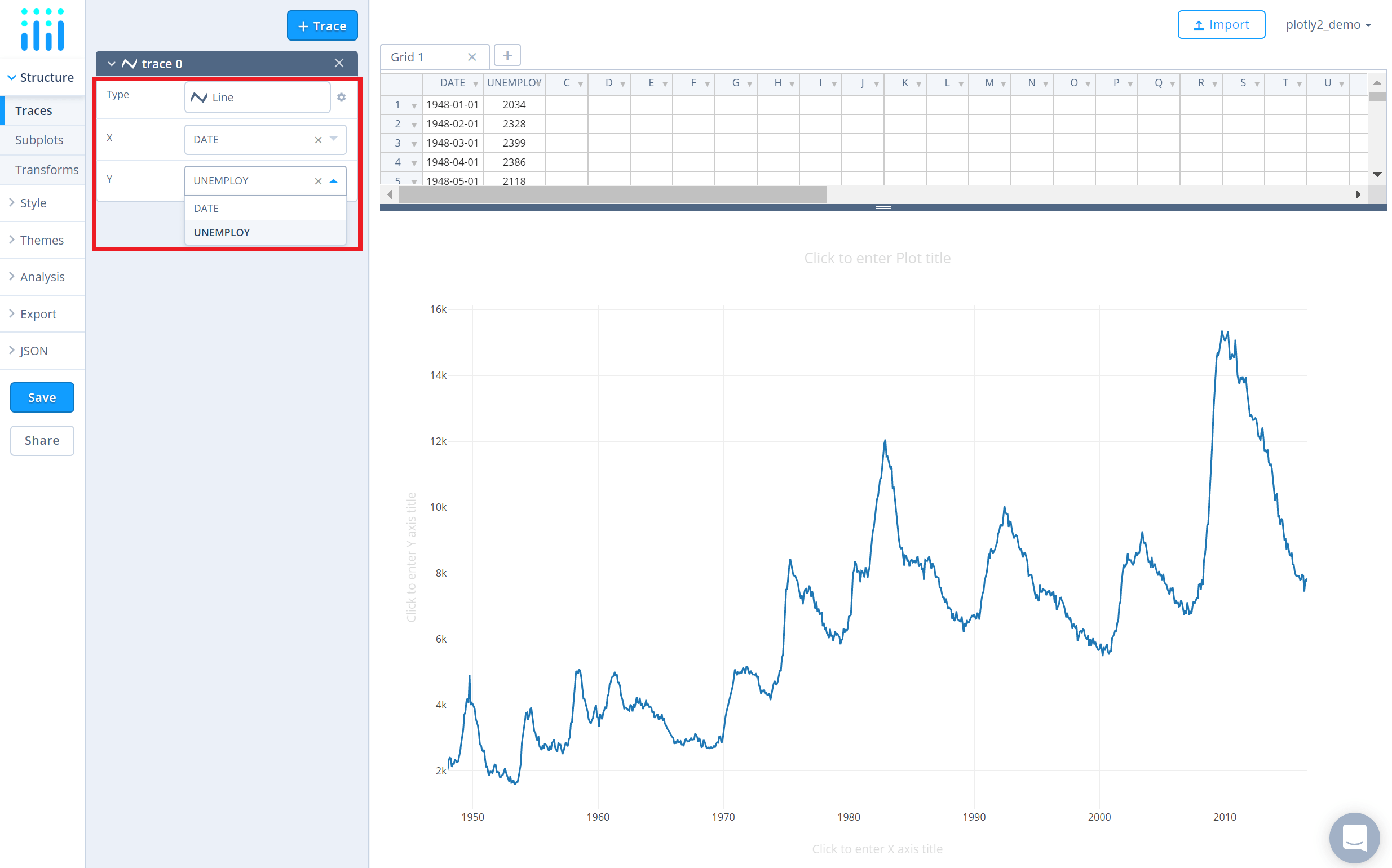Image resolution: width=1392 pixels, height=868 pixels.
Task: Clear the Y UNEMPLOY selection
Action: coord(318,181)
